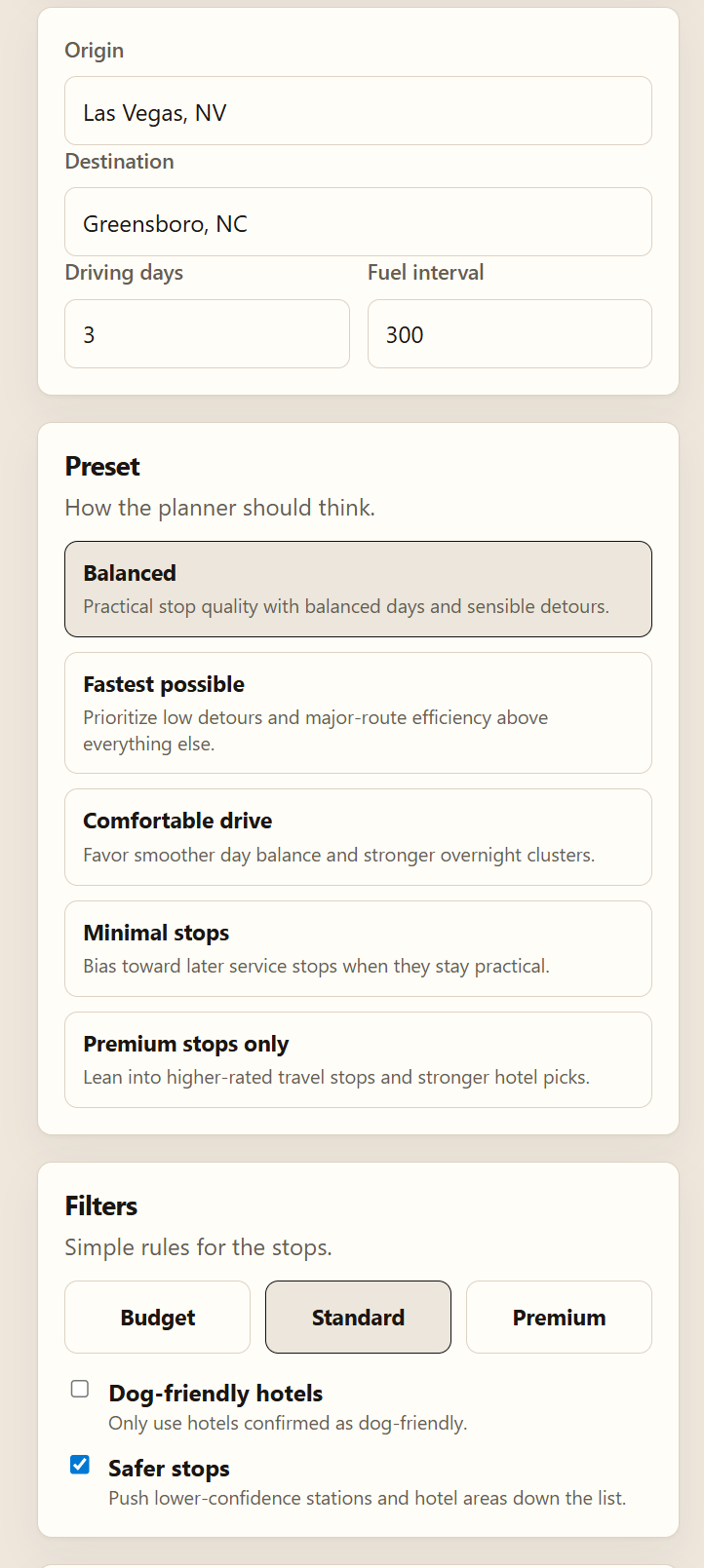Click the Preset section heading
Image resolution: width=704 pixels, height=1568 pixels.
click(102, 467)
